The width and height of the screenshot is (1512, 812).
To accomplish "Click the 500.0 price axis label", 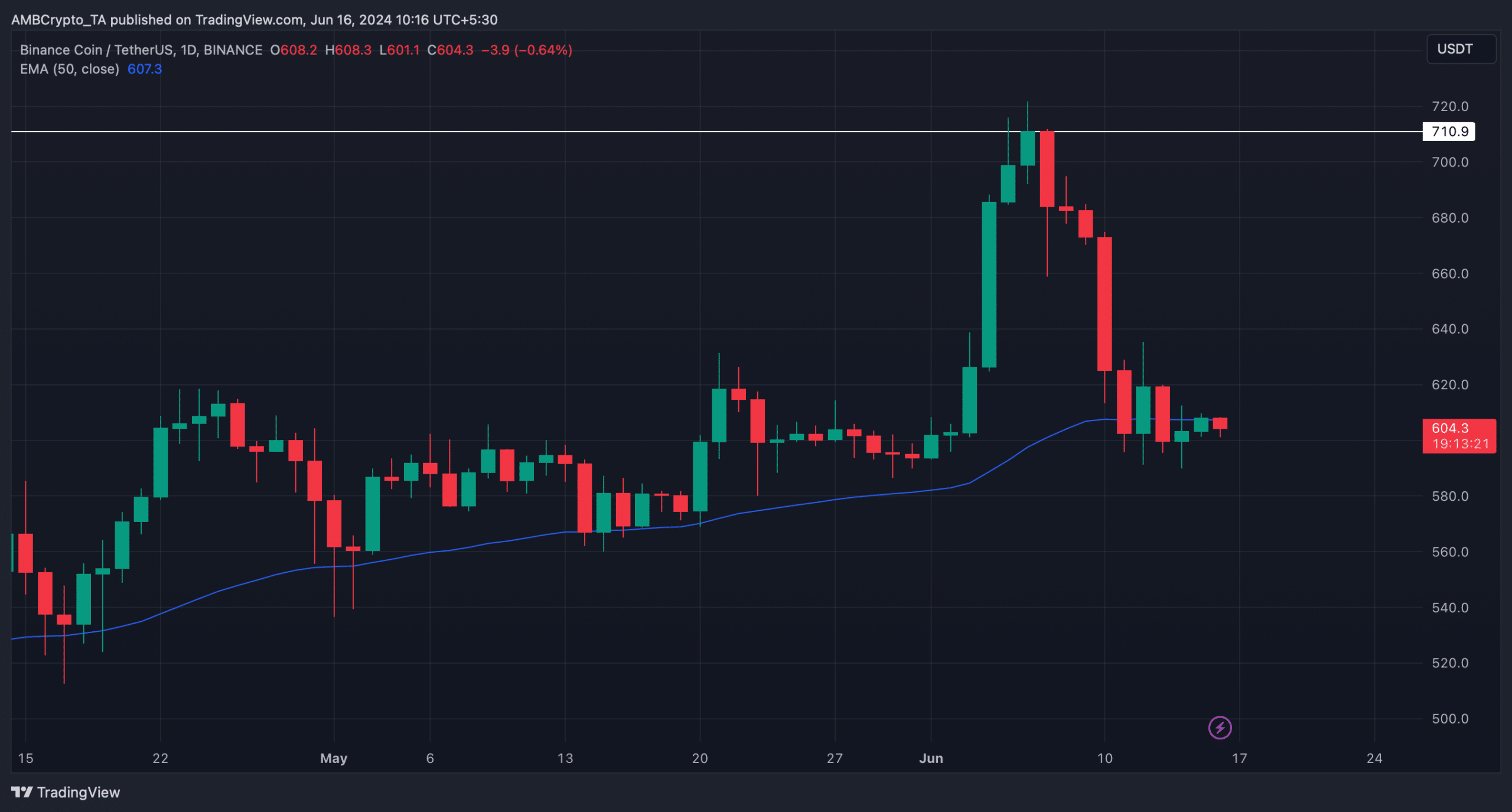I will 1450,719.
